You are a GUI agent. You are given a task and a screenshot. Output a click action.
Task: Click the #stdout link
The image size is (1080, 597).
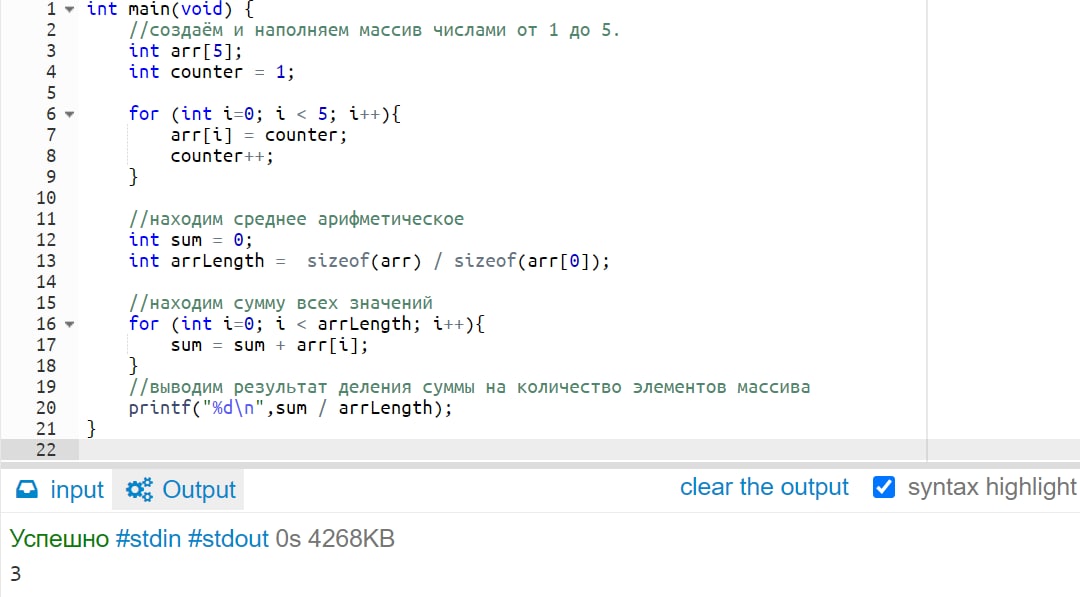click(228, 538)
